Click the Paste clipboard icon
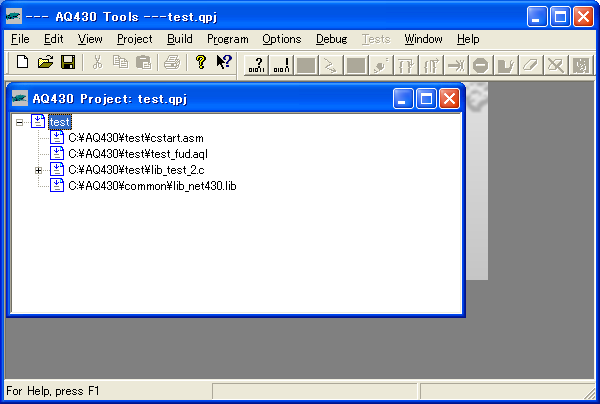Viewport: 600px width, 404px height. pos(143,62)
